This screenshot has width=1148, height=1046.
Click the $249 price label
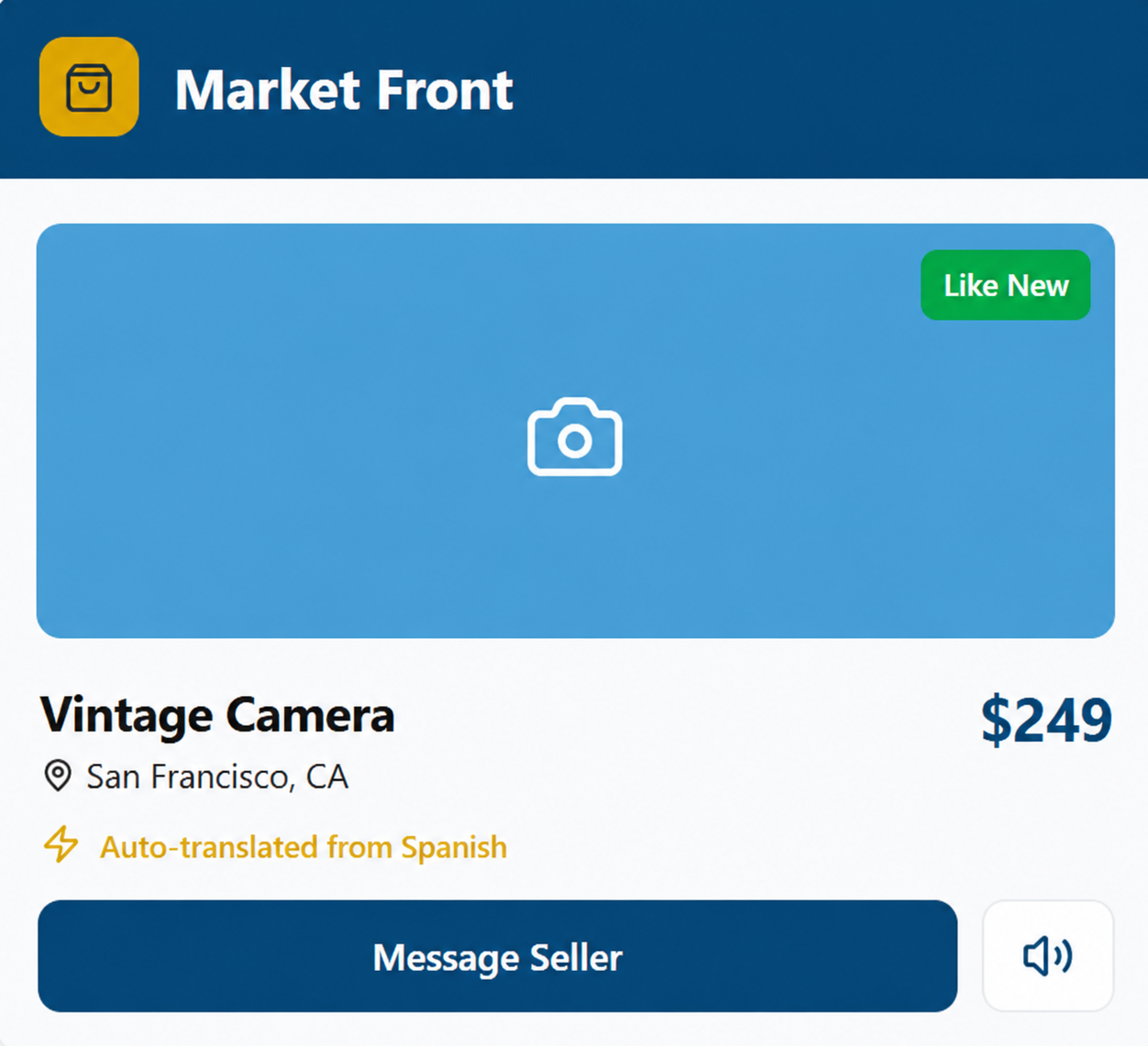pyautogui.click(x=1046, y=720)
